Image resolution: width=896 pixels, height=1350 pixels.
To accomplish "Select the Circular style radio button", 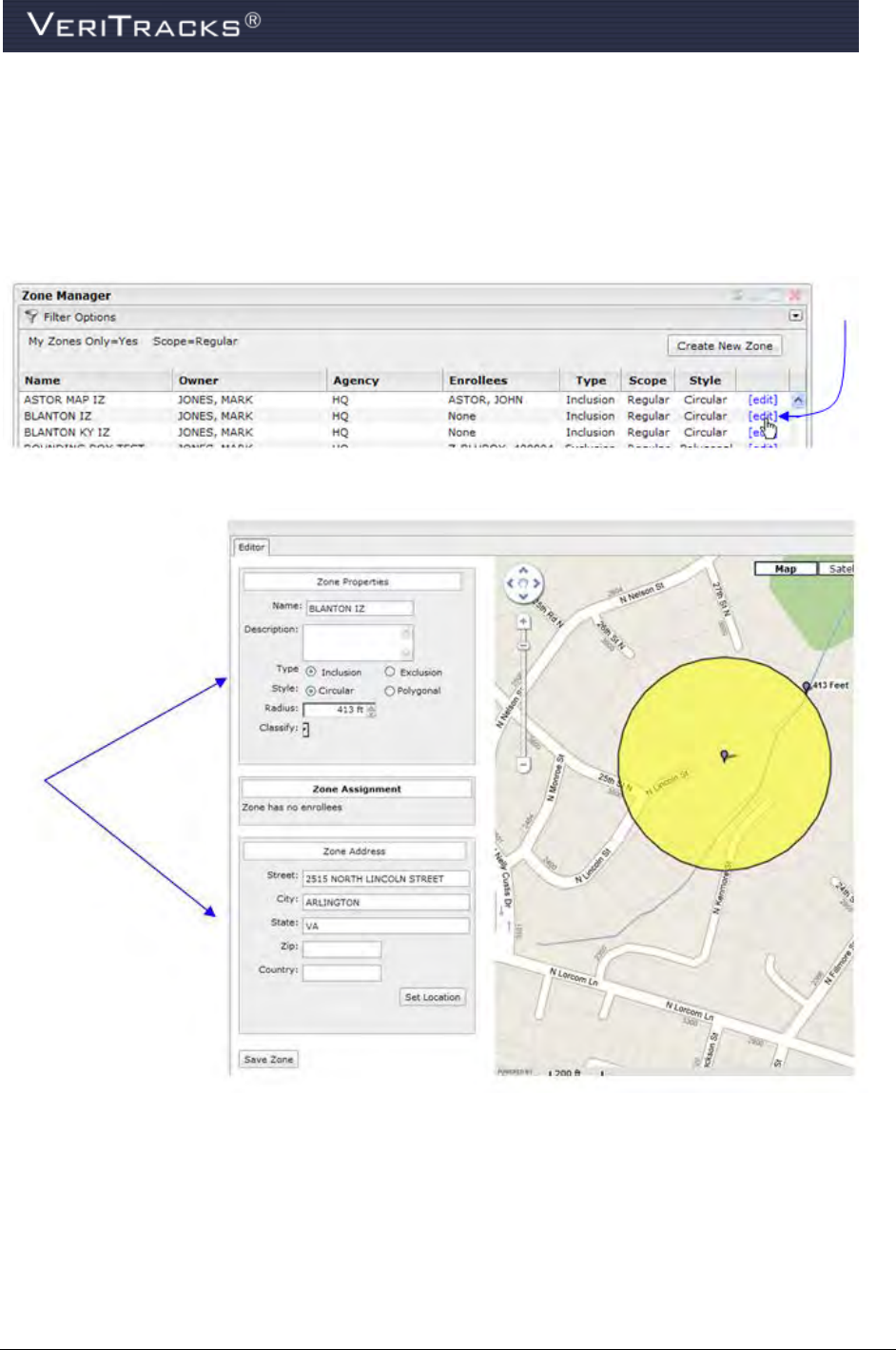I will coord(311,690).
